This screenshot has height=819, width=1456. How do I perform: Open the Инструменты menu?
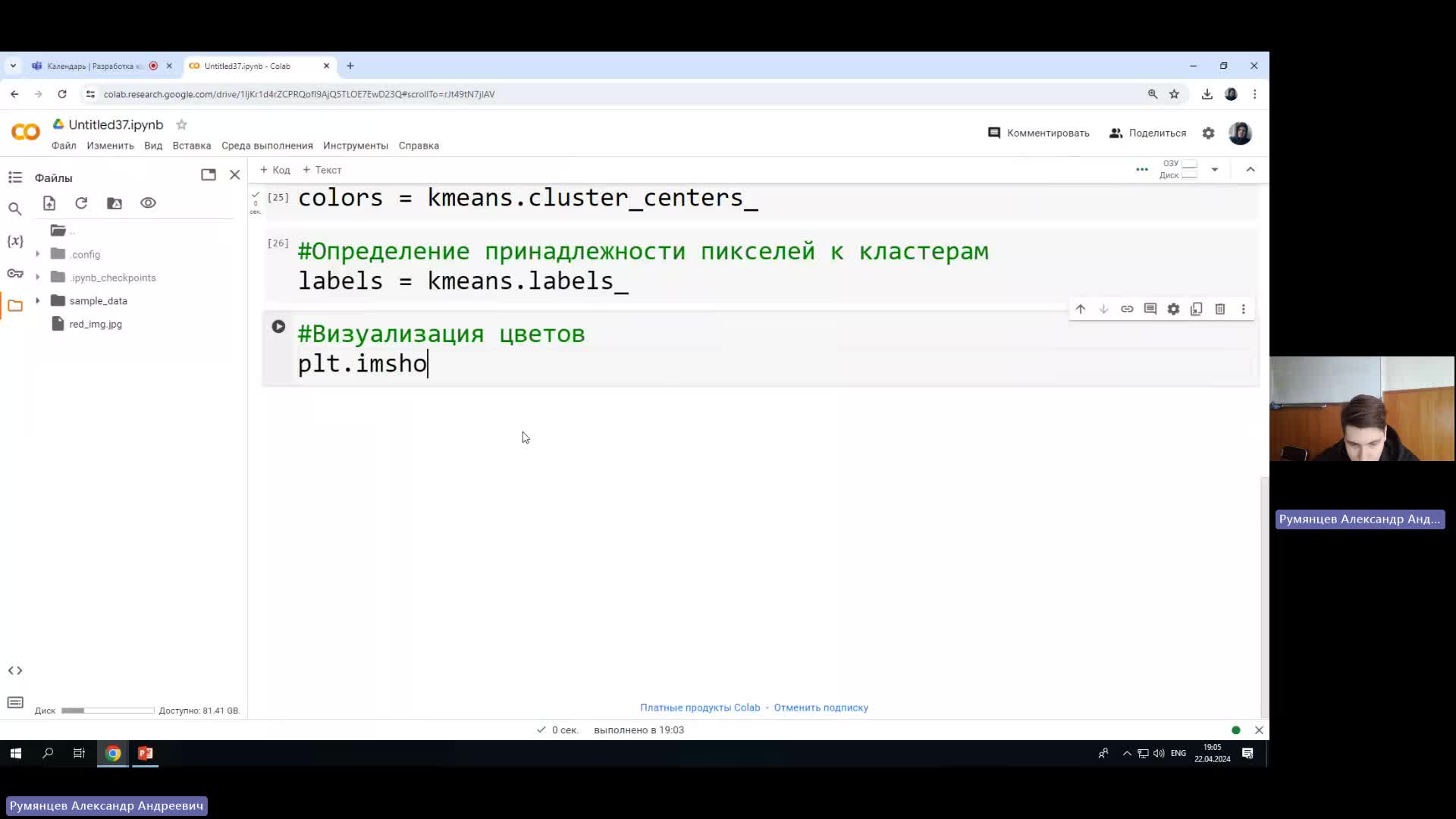(x=356, y=146)
